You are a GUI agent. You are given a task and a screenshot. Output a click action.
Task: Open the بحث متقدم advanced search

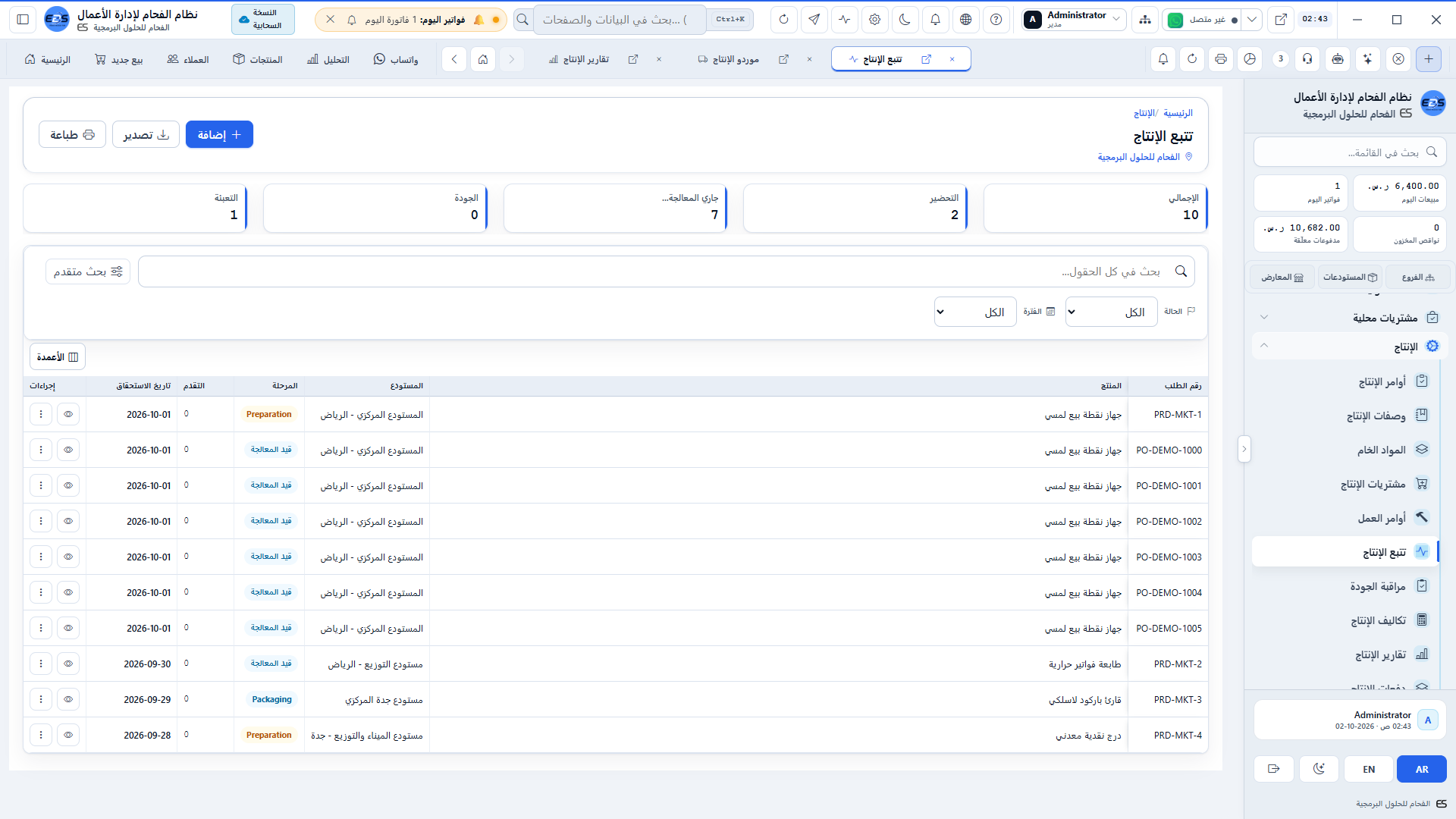point(88,271)
